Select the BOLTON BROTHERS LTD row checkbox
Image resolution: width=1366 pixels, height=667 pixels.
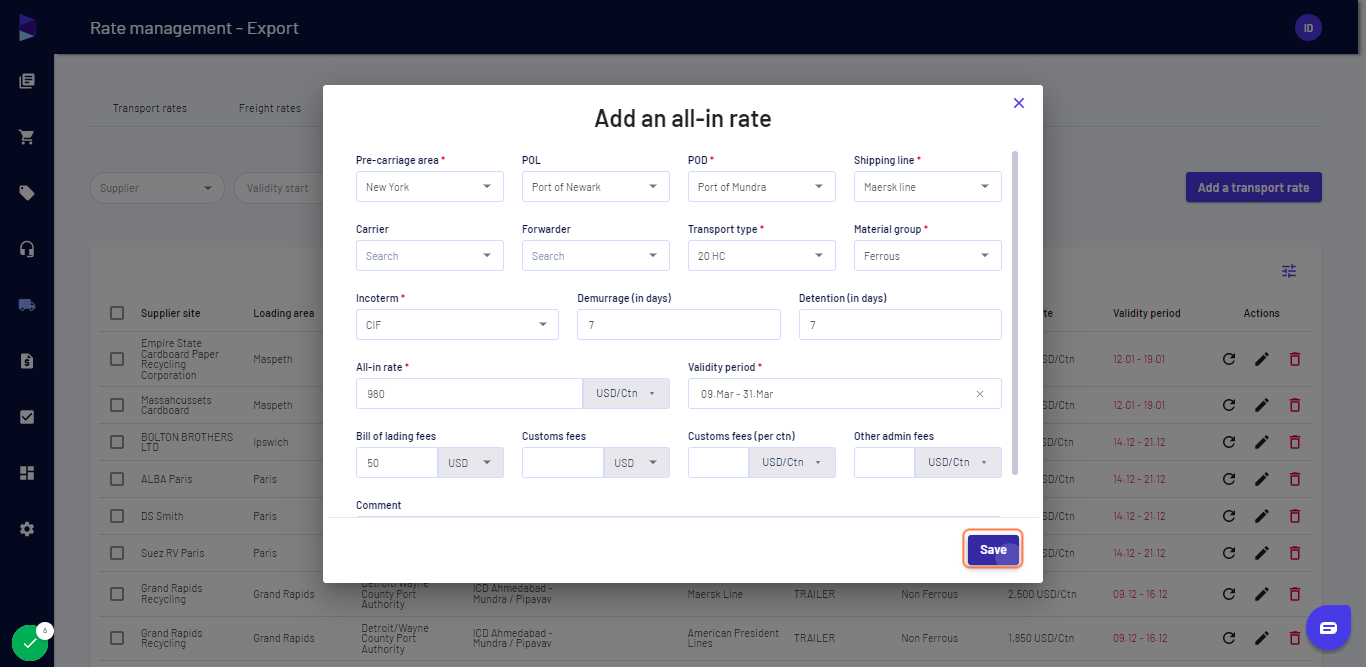117,442
